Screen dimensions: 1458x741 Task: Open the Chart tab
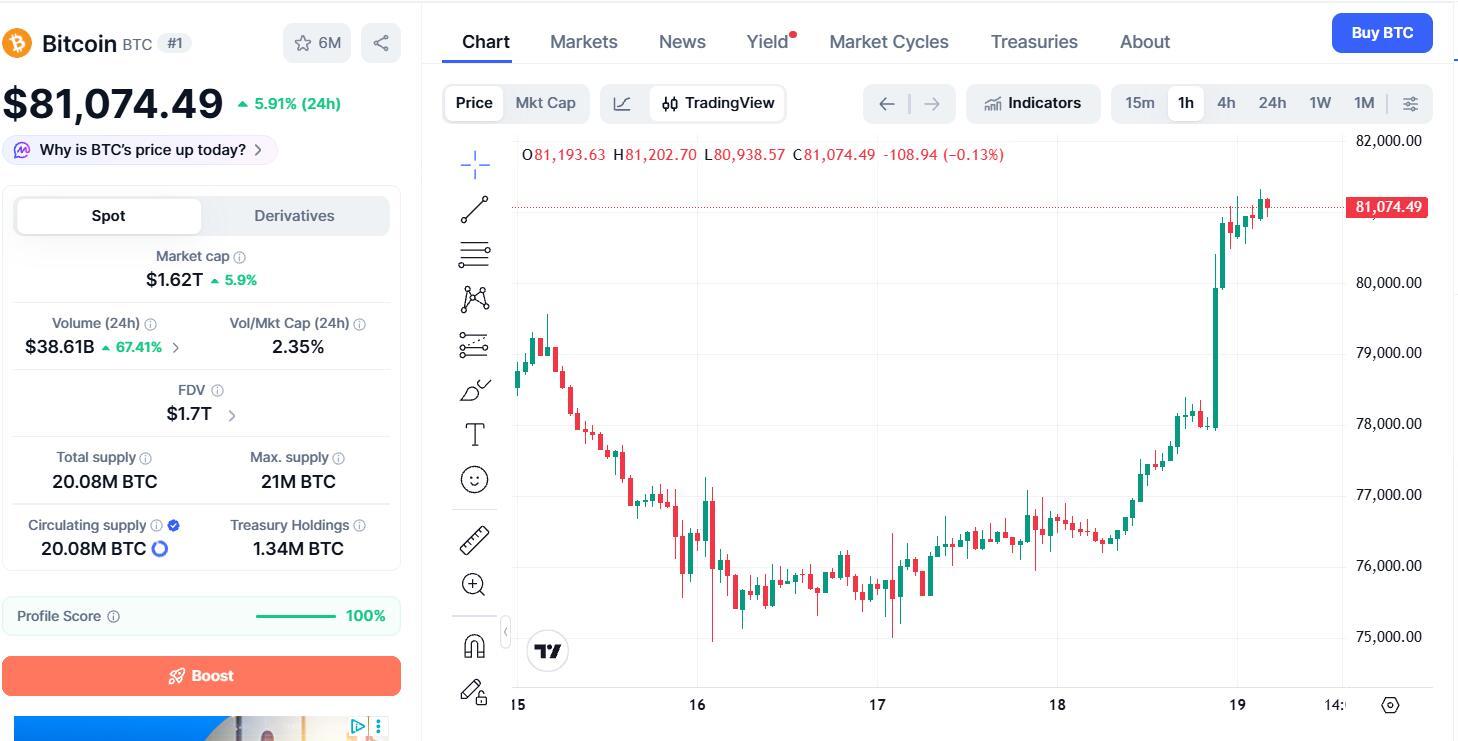486,42
